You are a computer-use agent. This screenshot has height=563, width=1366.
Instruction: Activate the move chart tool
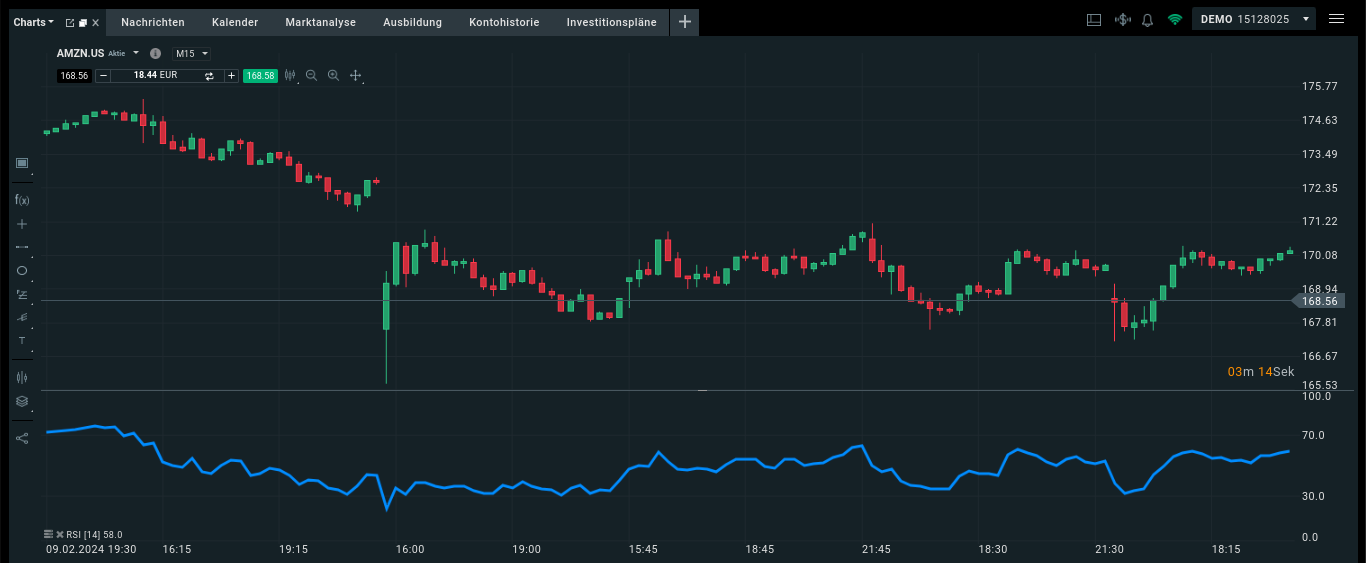[x=355, y=75]
